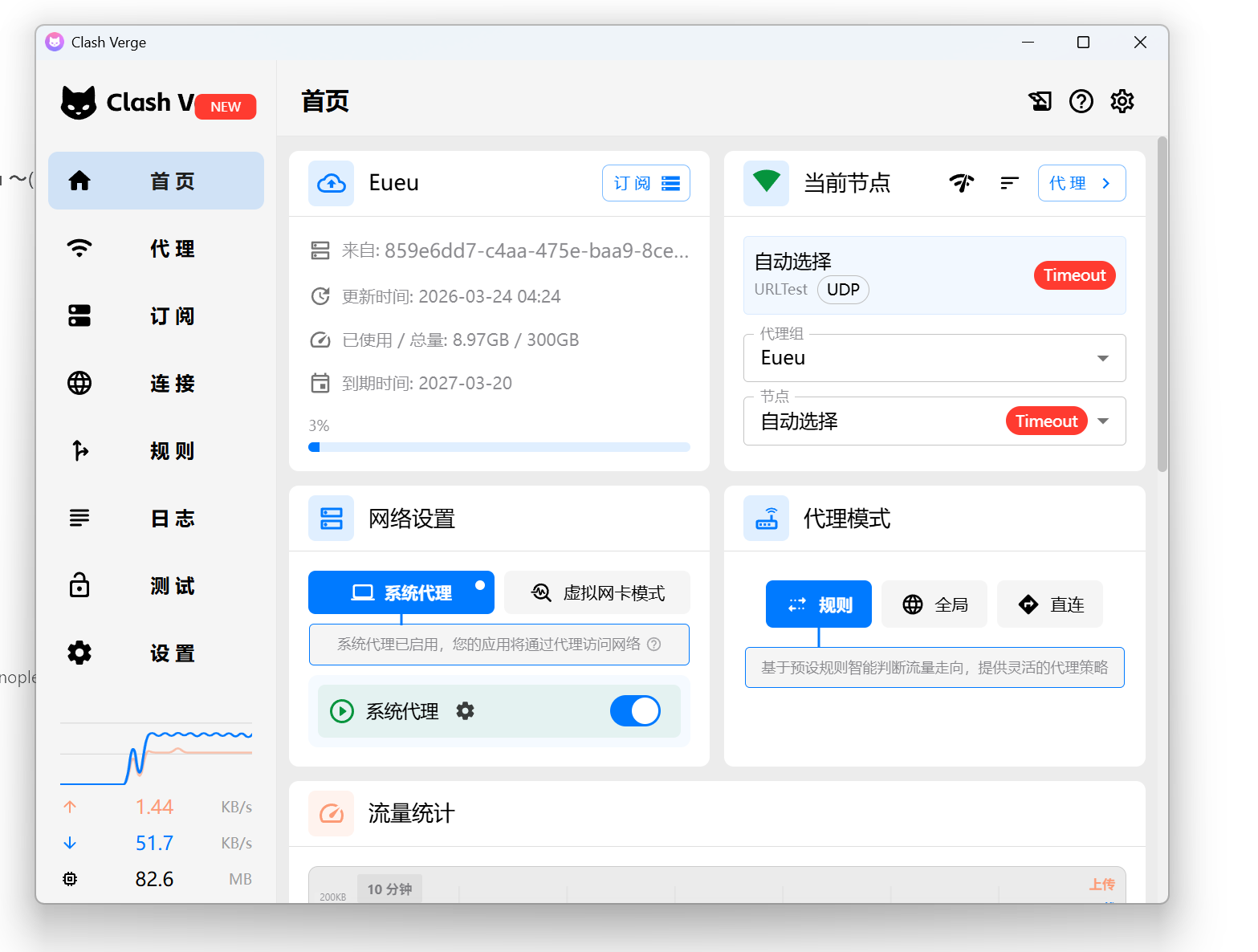Click the lightweight mode icon in header
Screen dimensions: 1258x952
(x=1040, y=101)
